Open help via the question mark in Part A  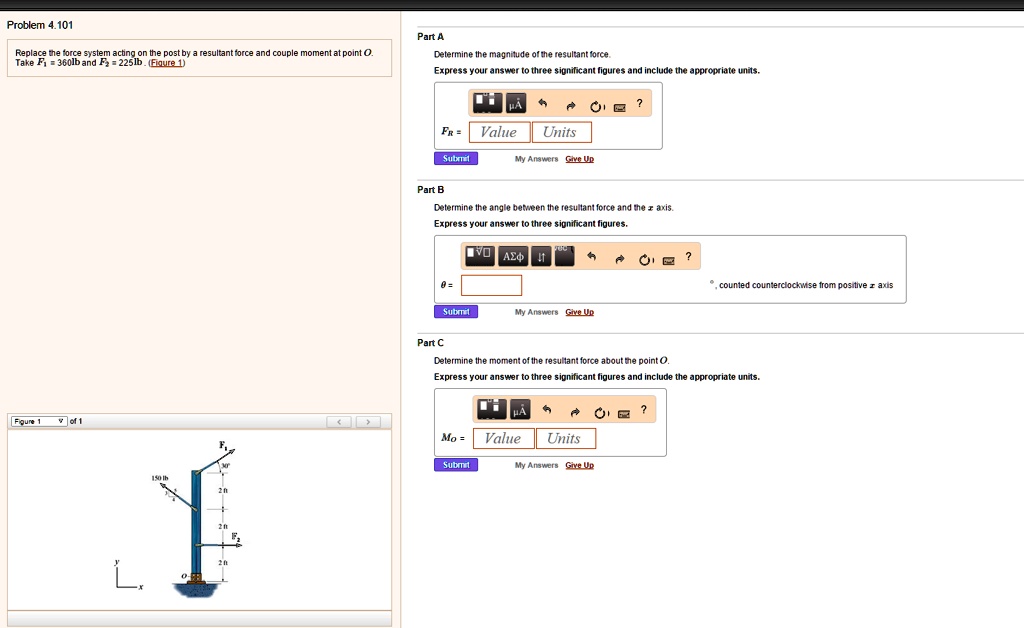point(640,103)
